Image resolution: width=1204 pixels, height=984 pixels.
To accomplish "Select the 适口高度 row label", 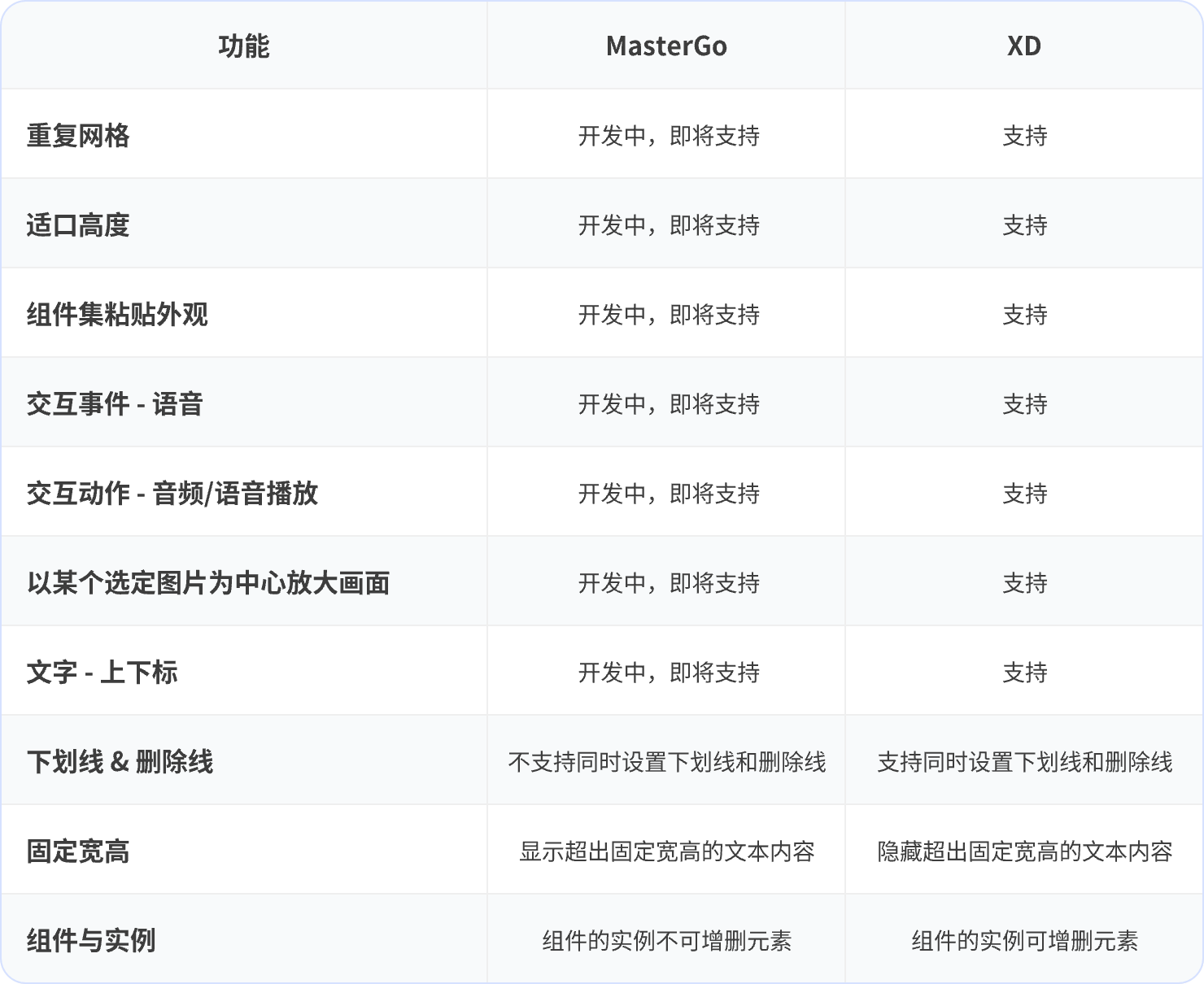I will [x=78, y=224].
